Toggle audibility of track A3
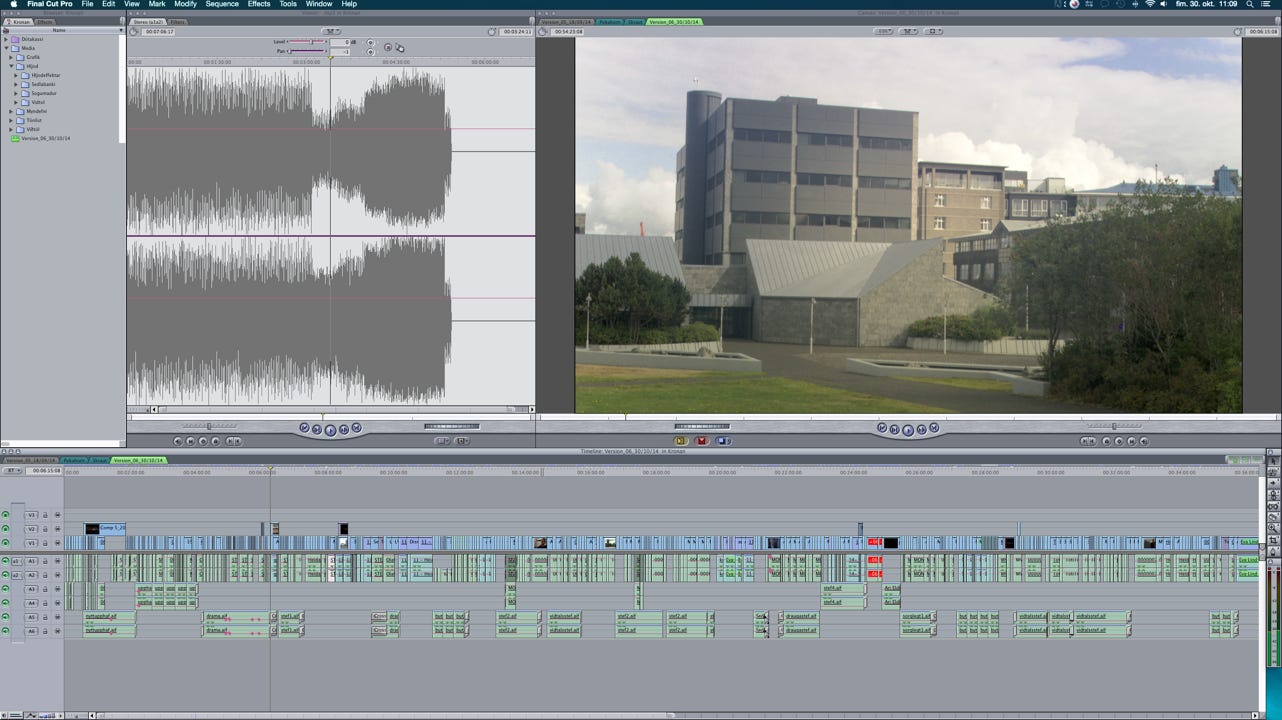The height and width of the screenshot is (720, 1282). (5, 589)
